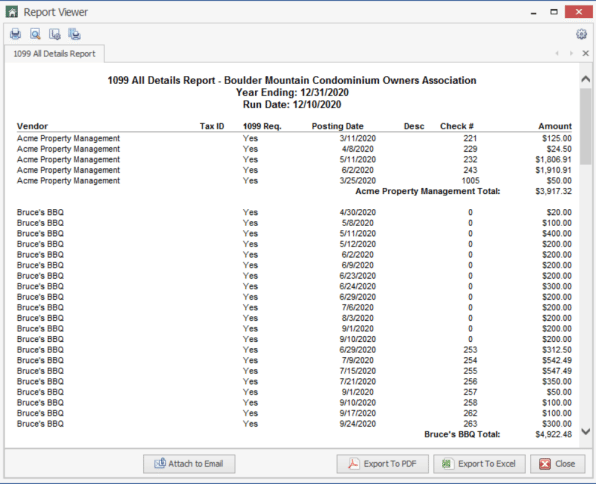Click the amount $1,806.91
This screenshot has height=486, width=596.
click(553, 160)
